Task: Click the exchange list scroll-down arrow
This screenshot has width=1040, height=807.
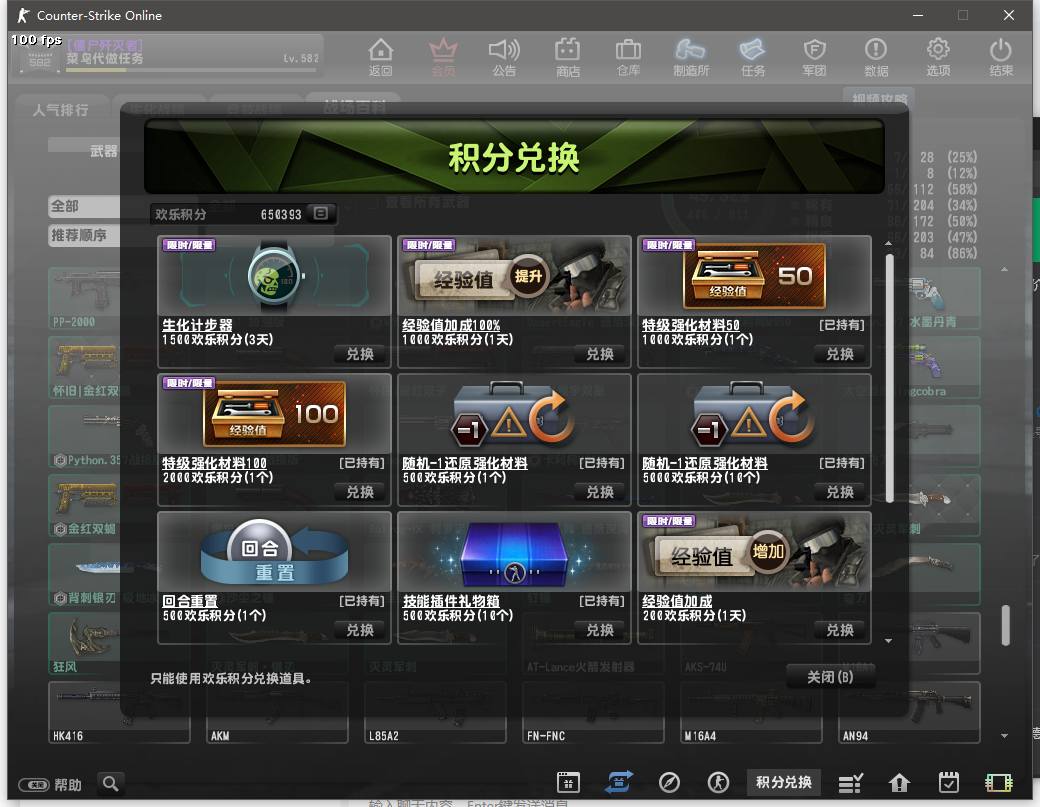Action: coord(889,641)
